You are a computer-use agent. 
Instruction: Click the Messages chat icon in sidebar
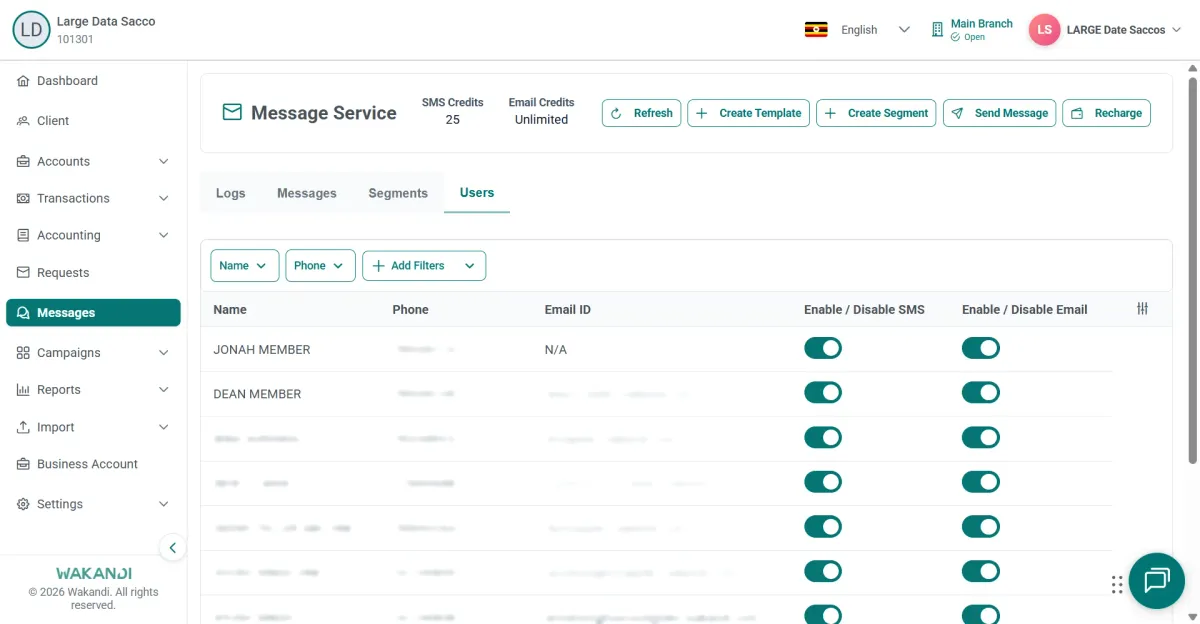click(23, 313)
